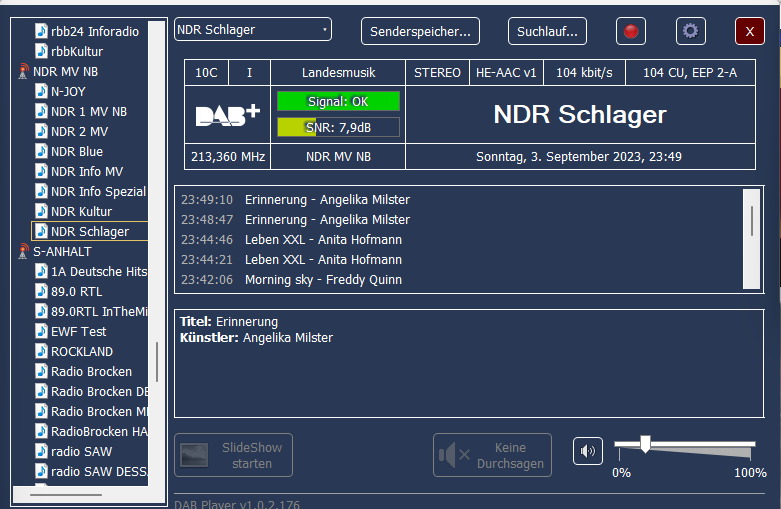Click the note icon beside NDR Kultur
The height and width of the screenshot is (509, 781).
coord(41,211)
